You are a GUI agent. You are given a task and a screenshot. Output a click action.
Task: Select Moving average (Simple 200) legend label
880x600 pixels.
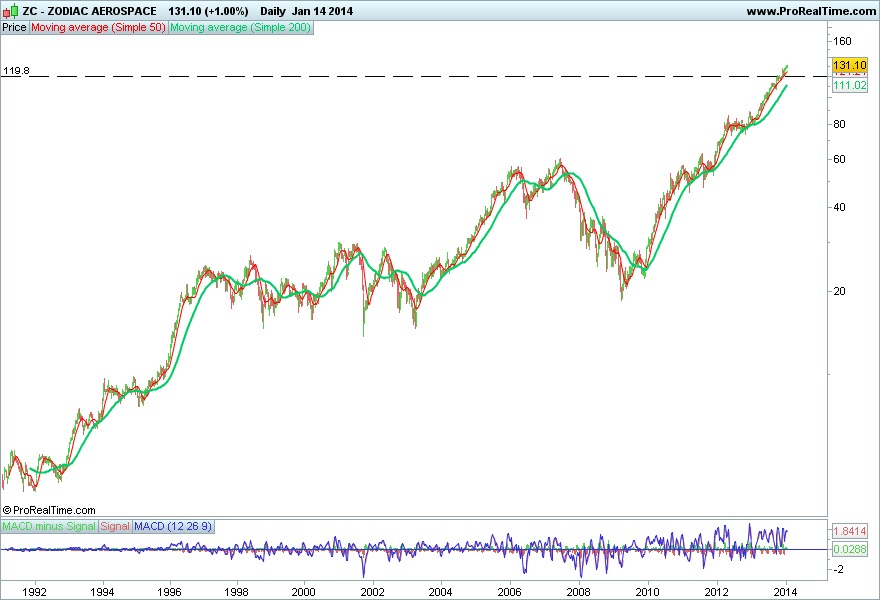tap(241, 28)
